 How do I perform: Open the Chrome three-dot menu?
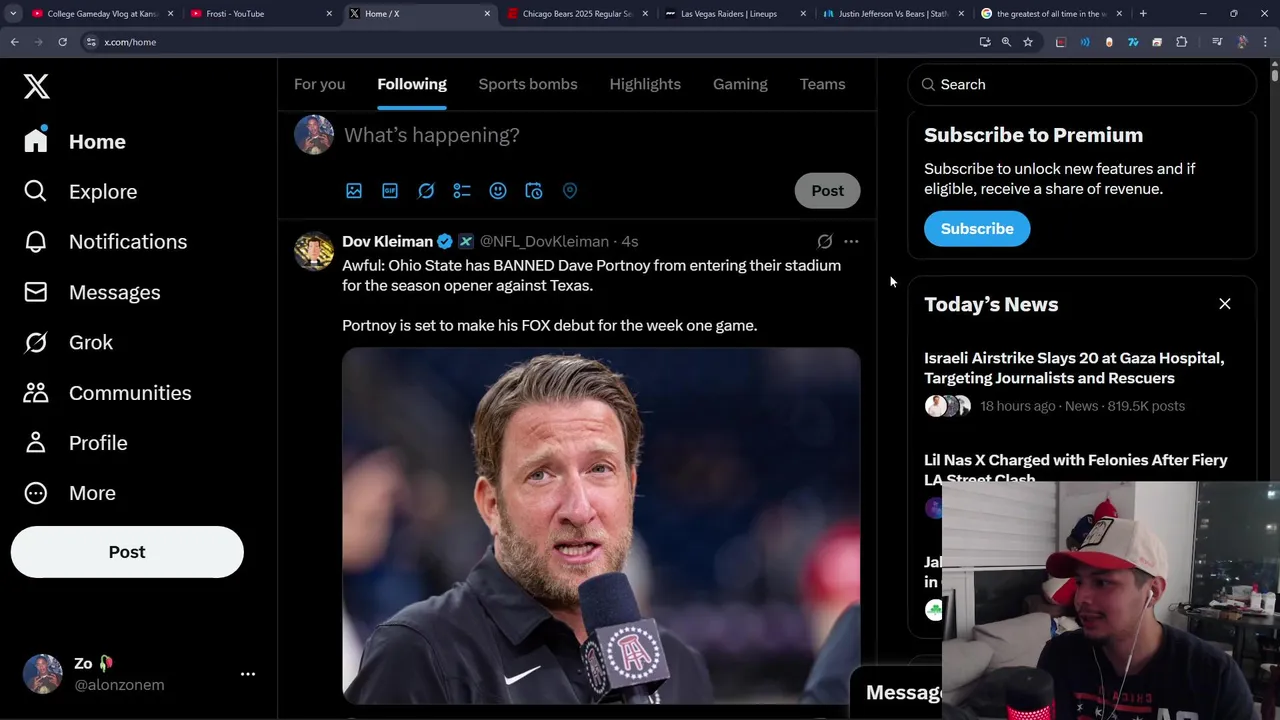coord(1264,42)
